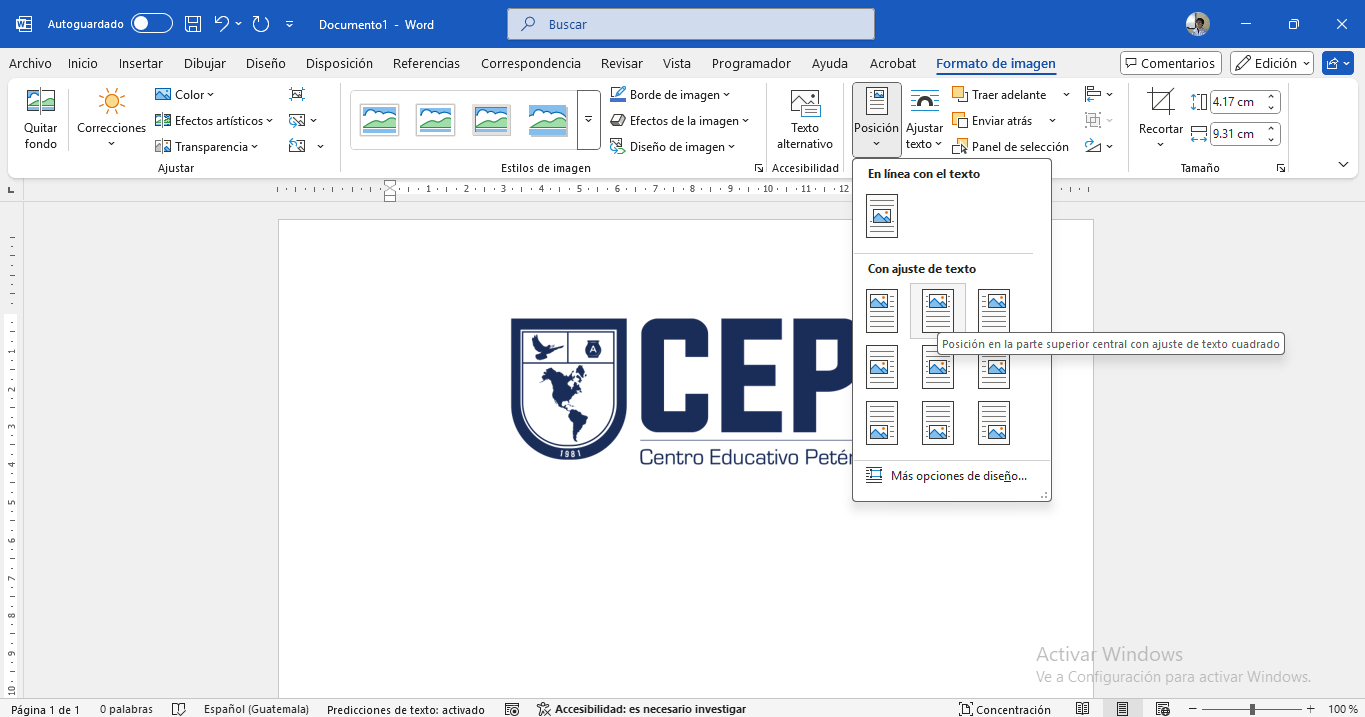
Task: Select Diseño de impresión view icon
Action: pos(1122,709)
